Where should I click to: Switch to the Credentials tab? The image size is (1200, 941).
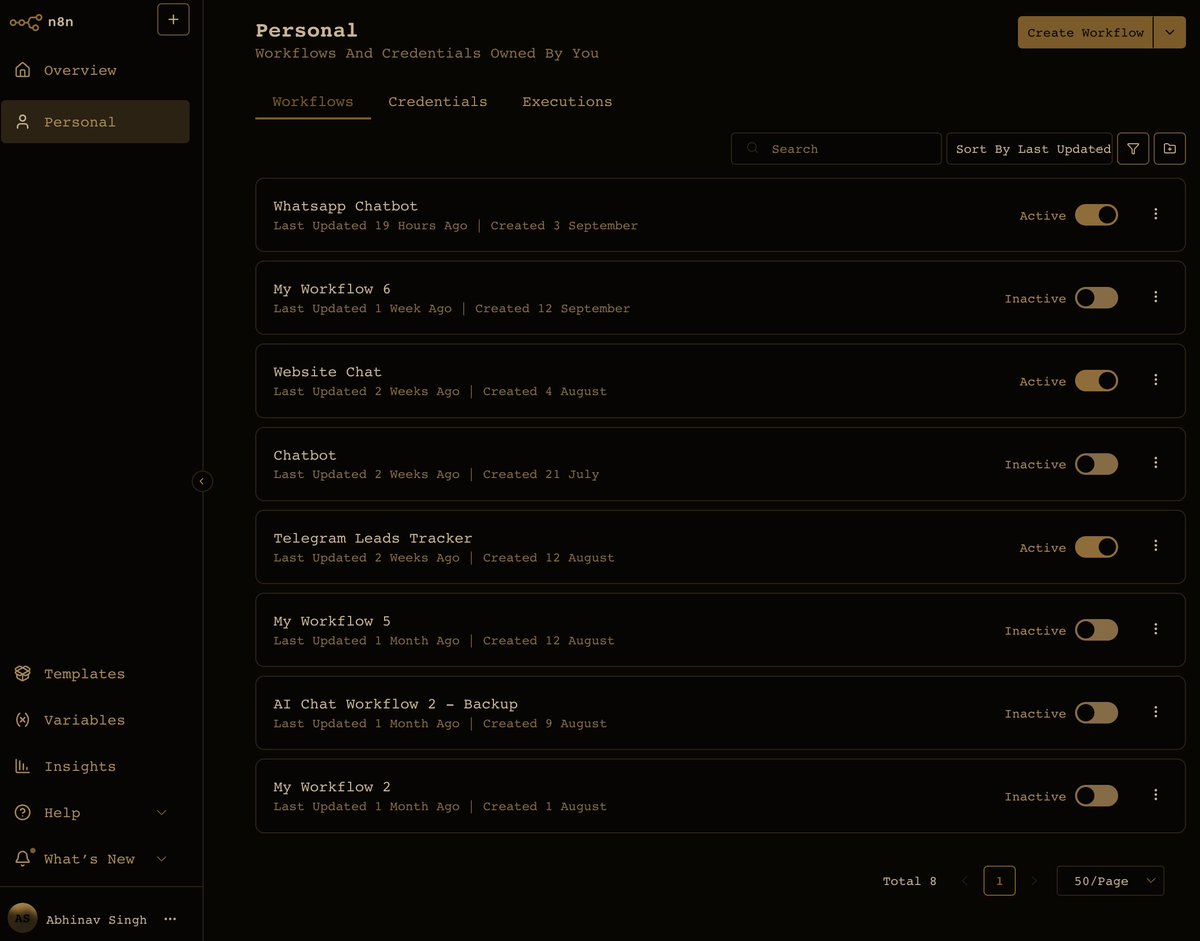(438, 102)
